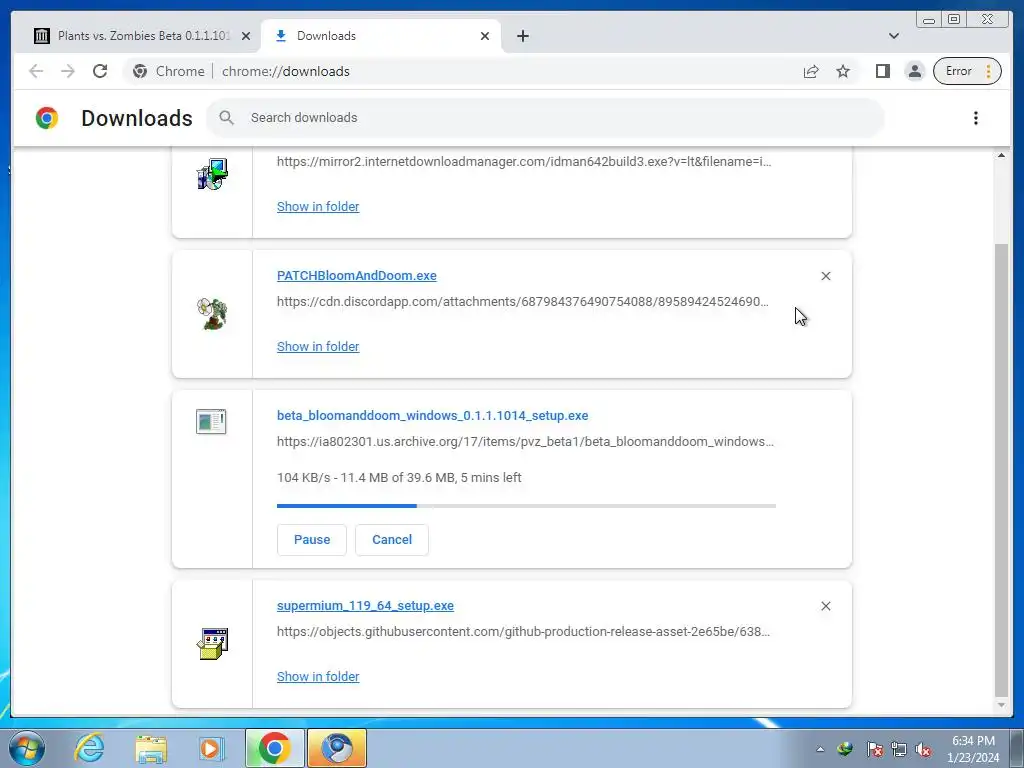Select the Downloads tab
This screenshot has height=768, width=1024.
tap(380, 36)
